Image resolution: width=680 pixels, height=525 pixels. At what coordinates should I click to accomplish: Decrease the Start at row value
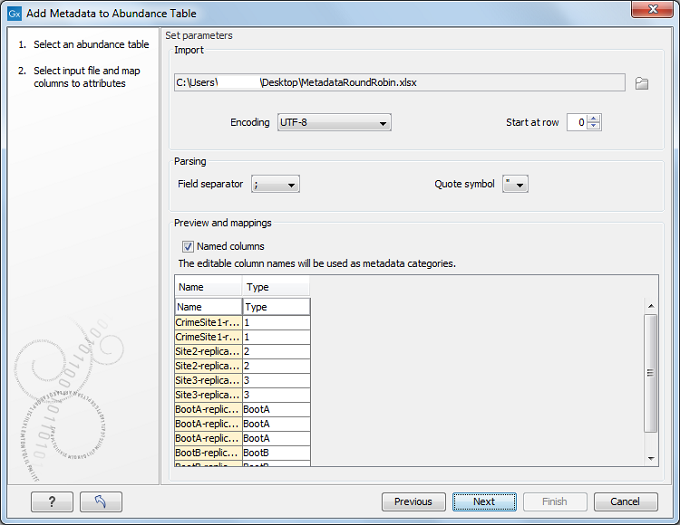pyautogui.click(x=595, y=127)
